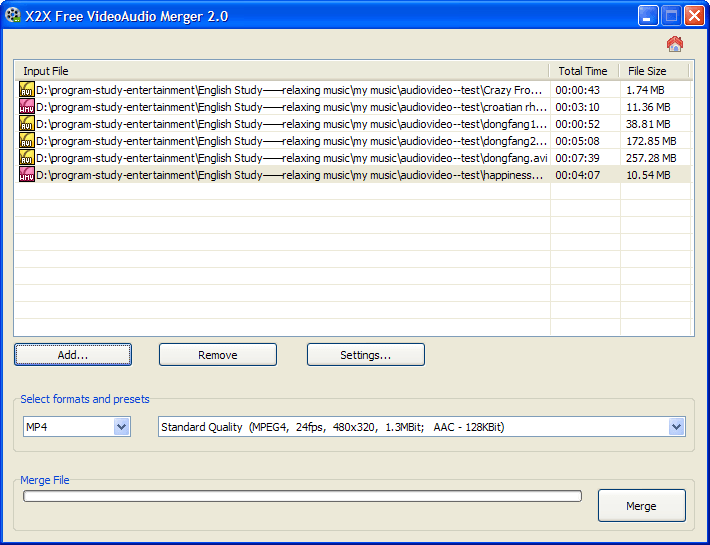The height and width of the screenshot is (545, 710).
Task: Click the file icon of the happiness... entry
Action: coord(27,175)
